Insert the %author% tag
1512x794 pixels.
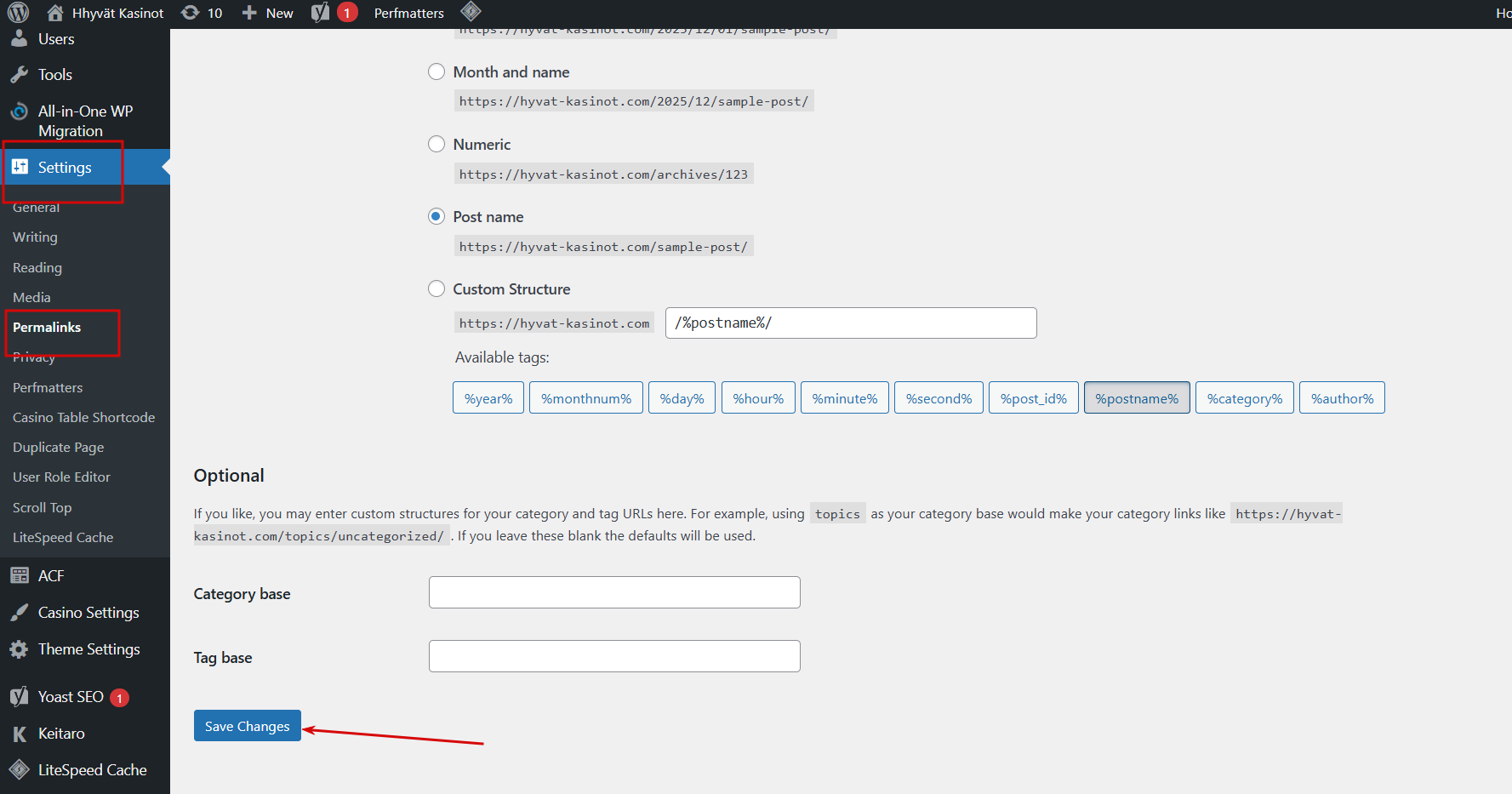(x=1342, y=397)
